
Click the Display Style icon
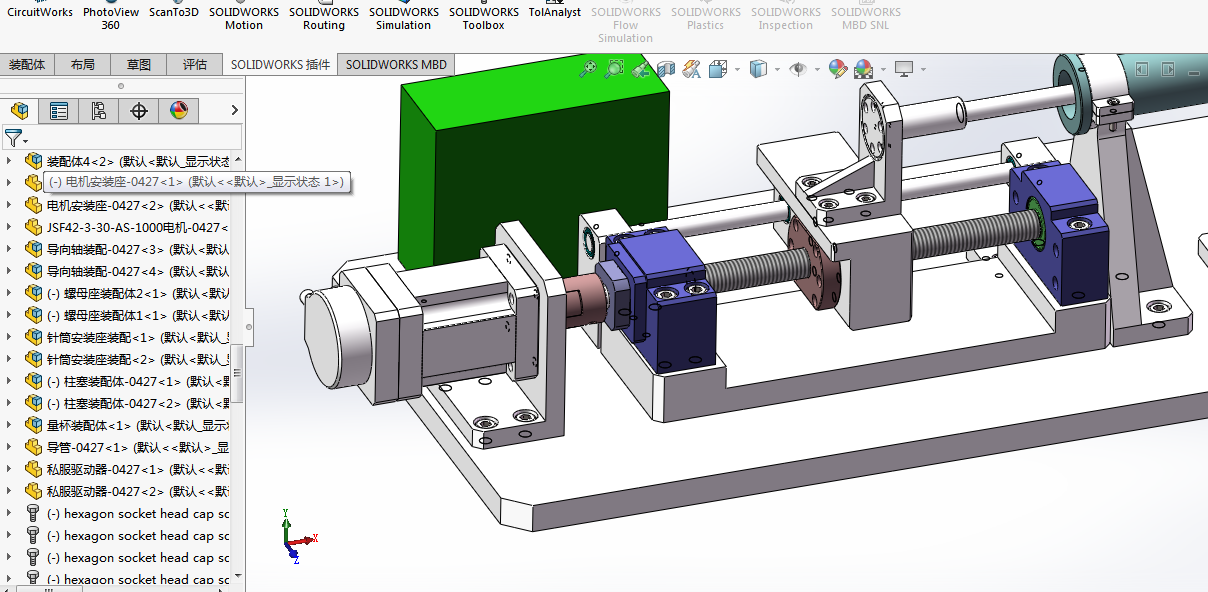759,69
